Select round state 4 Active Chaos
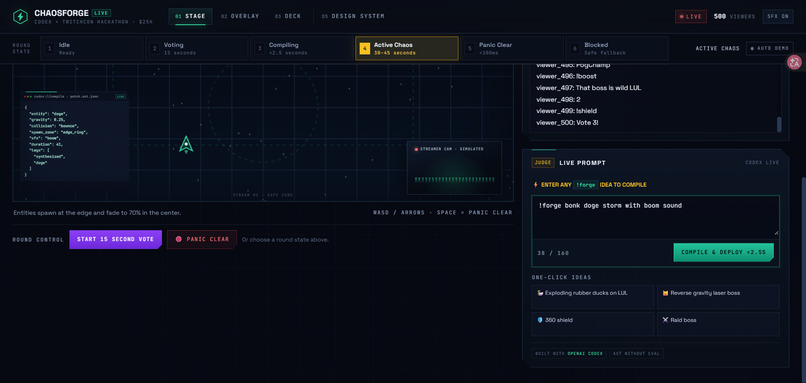 [407, 48]
